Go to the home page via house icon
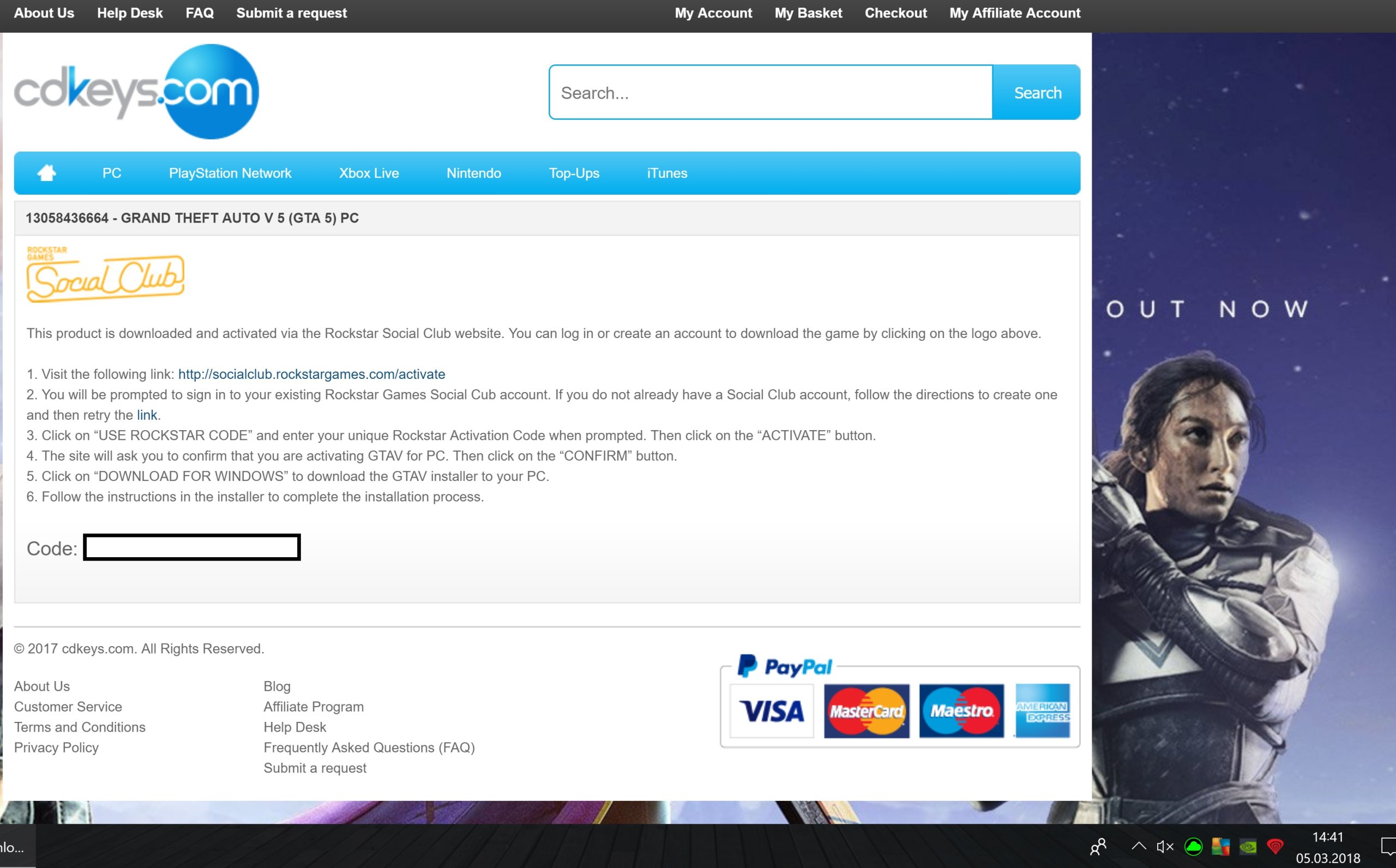 46,173
